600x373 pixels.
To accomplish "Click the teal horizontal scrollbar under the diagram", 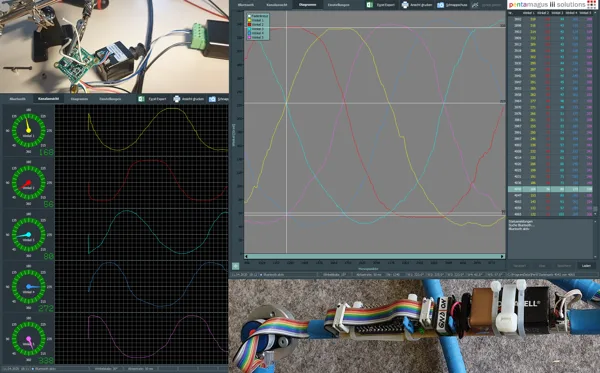I will pos(374,256).
